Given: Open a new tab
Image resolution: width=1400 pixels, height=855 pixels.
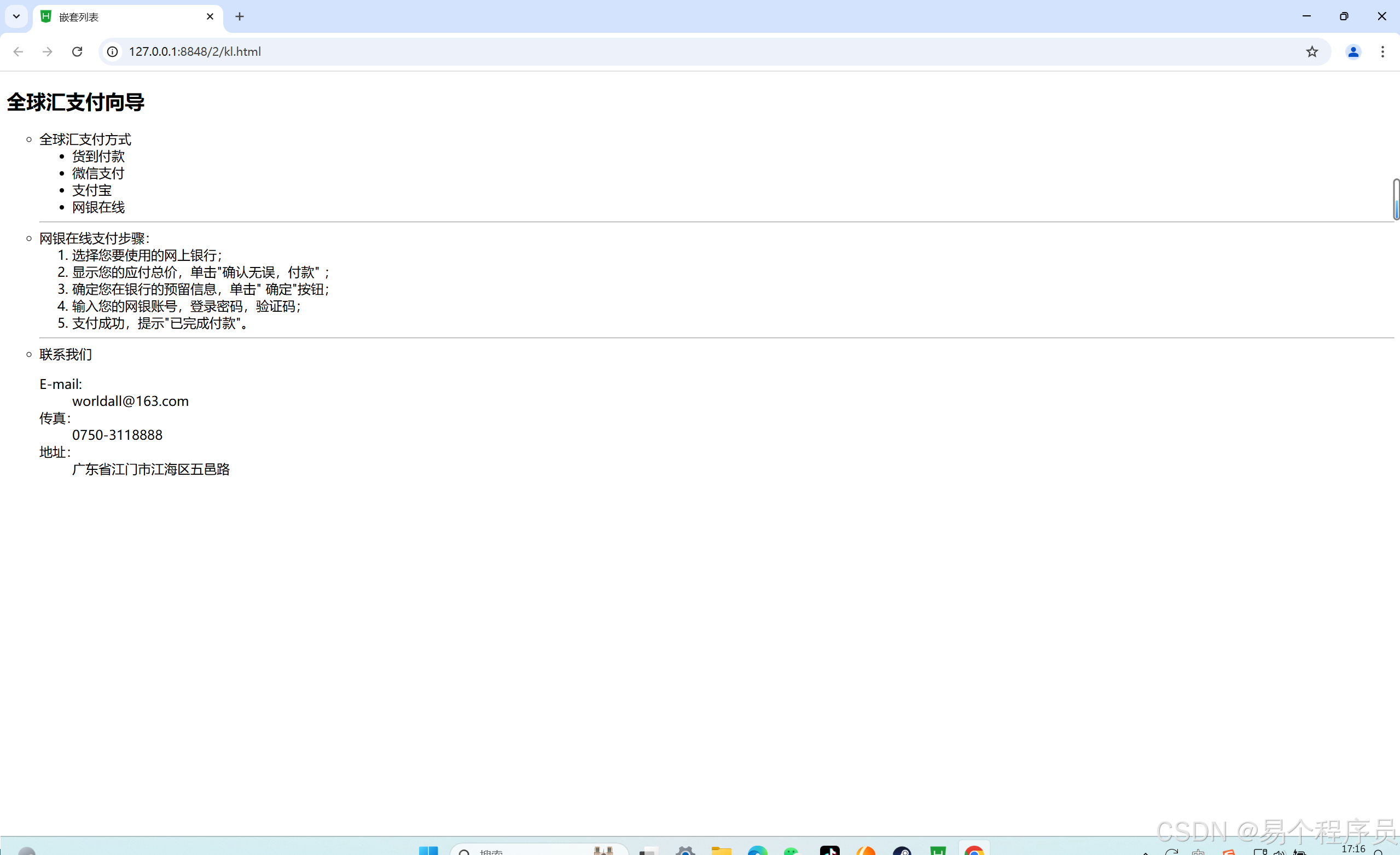Looking at the screenshot, I should [x=239, y=16].
